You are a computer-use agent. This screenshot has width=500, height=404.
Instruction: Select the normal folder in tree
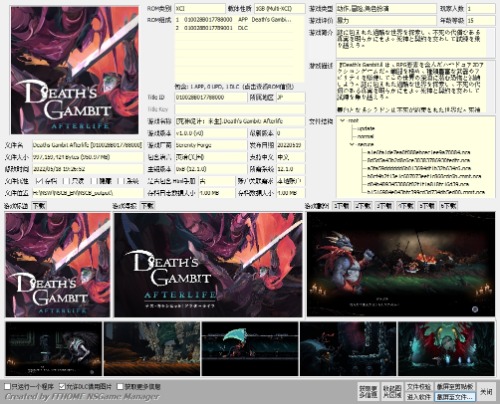[x=365, y=136]
